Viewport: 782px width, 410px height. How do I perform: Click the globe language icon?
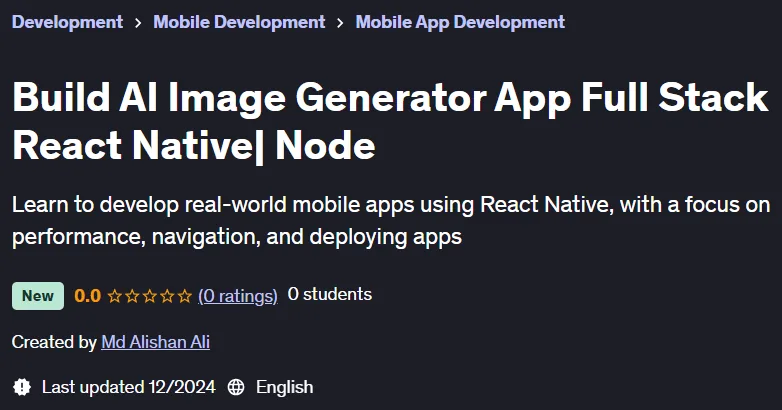pyautogui.click(x=236, y=387)
